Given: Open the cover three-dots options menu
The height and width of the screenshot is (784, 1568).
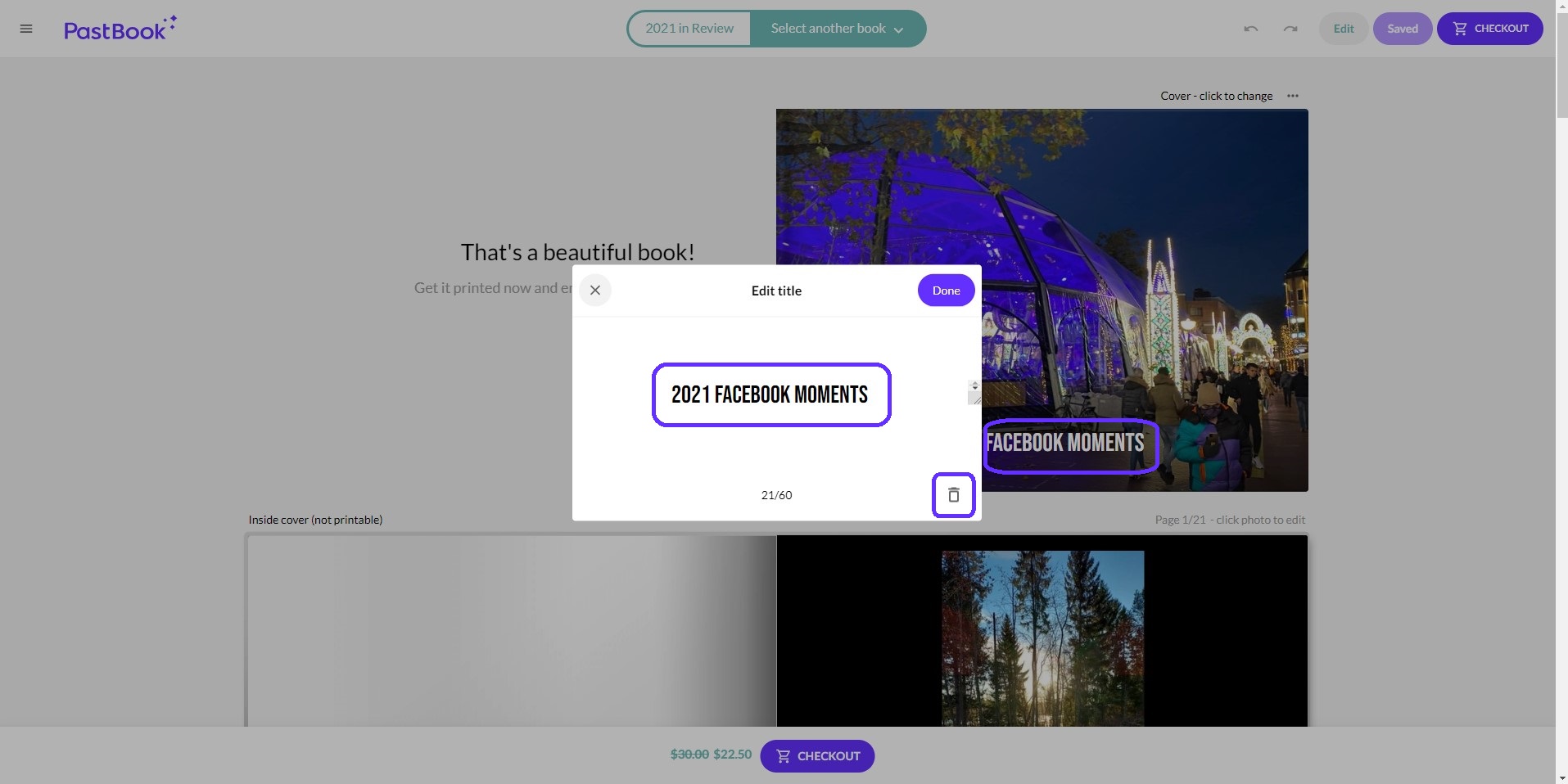Looking at the screenshot, I should [1293, 96].
